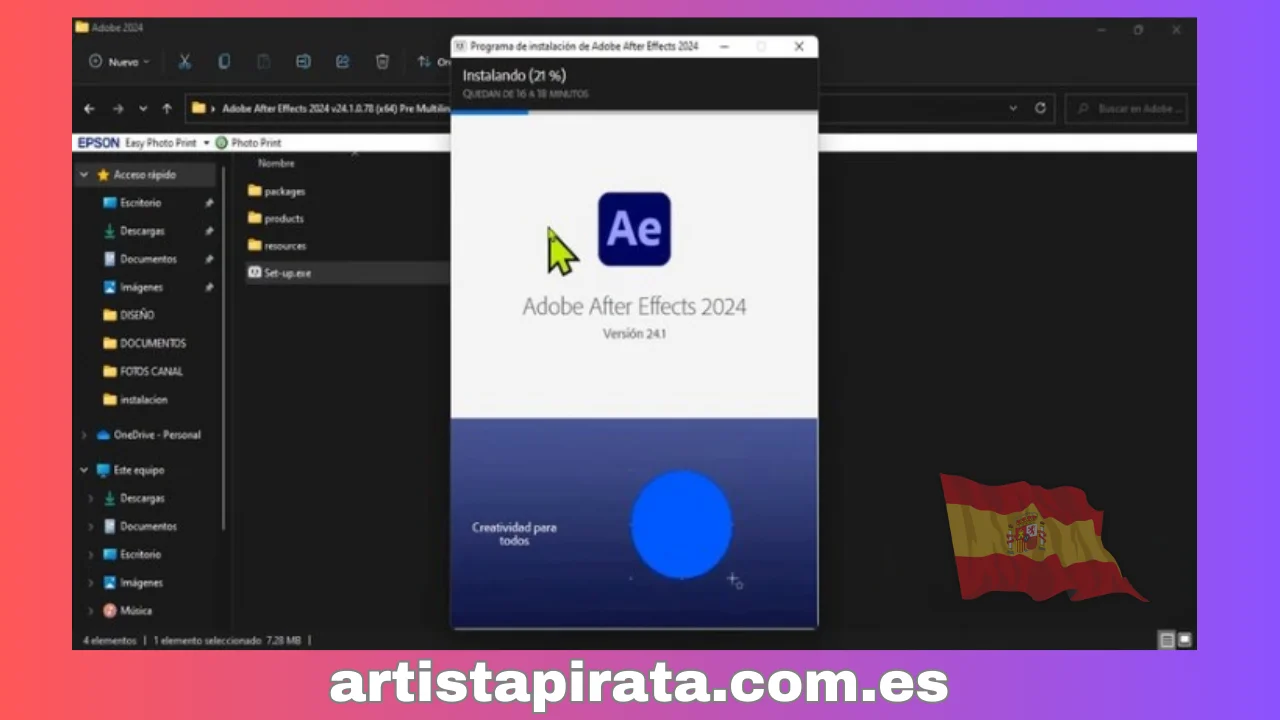Click the installer progress bar

tap(634, 112)
